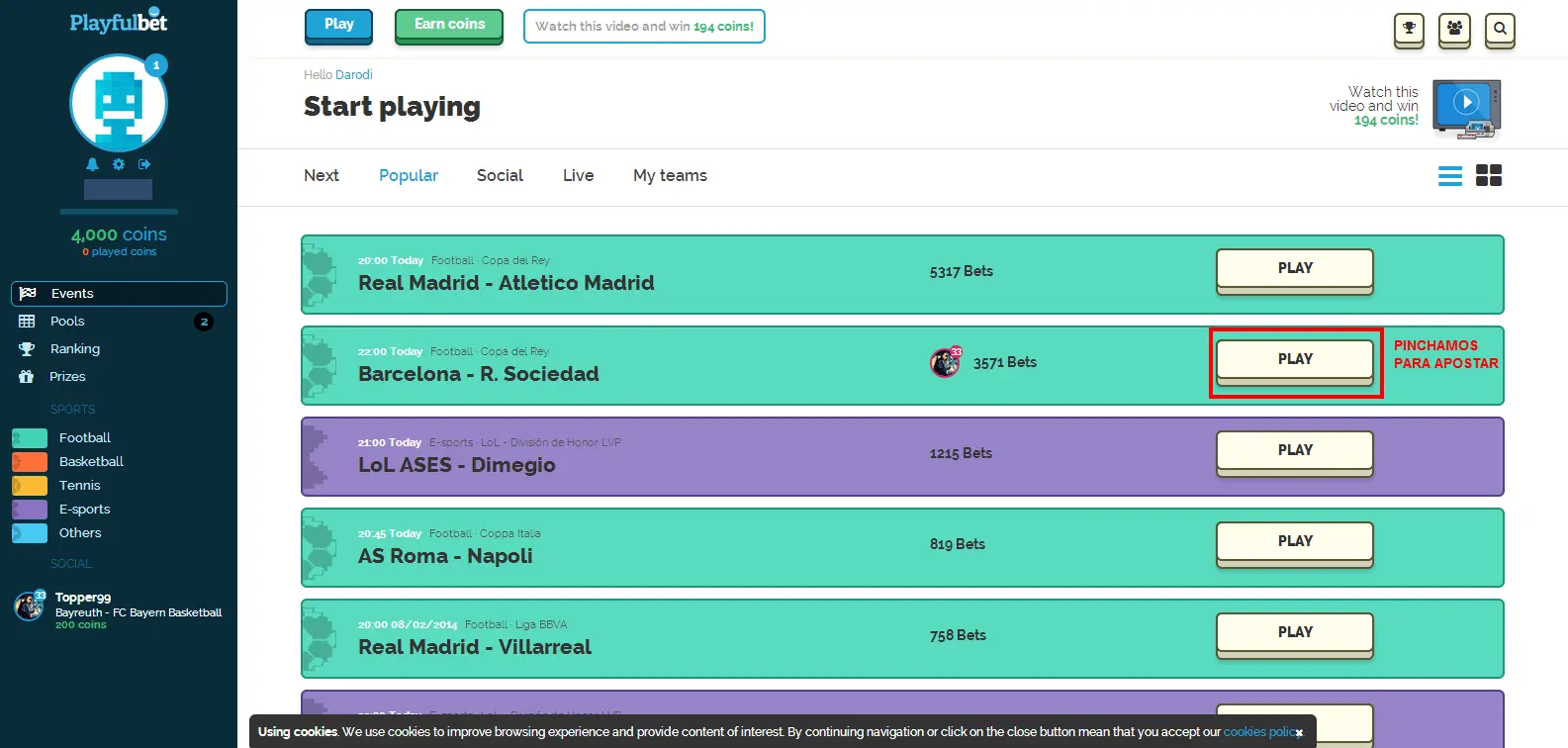Open the Basketball sport filter label
This screenshot has height=748, width=1568.
point(91,462)
